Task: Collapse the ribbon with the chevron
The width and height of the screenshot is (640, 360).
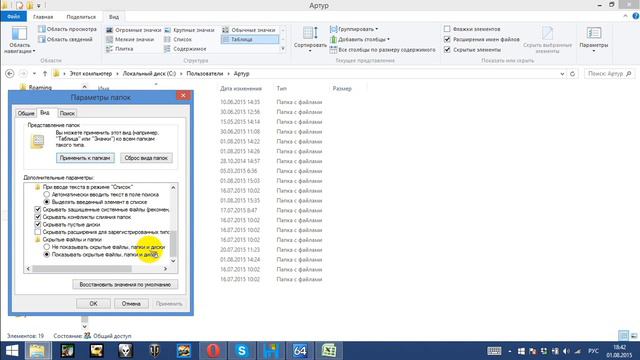Action: (x=625, y=16)
